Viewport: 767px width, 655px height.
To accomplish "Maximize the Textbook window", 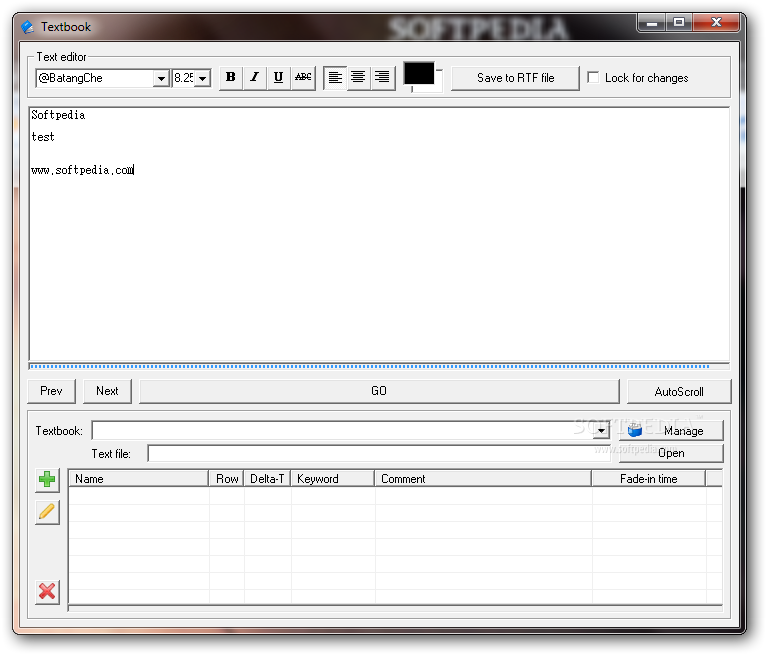I will (678, 23).
